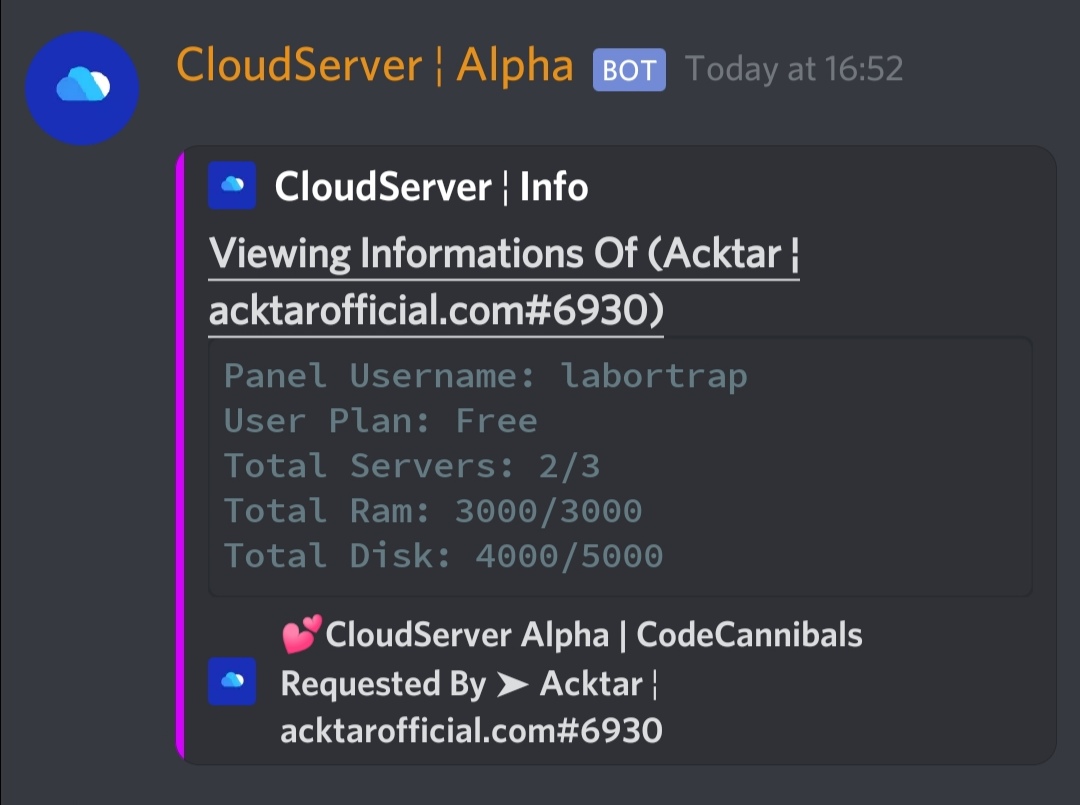Click the cloud icon in the embed footer
This screenshot has width=1080, height=805.
coord(232,682)
